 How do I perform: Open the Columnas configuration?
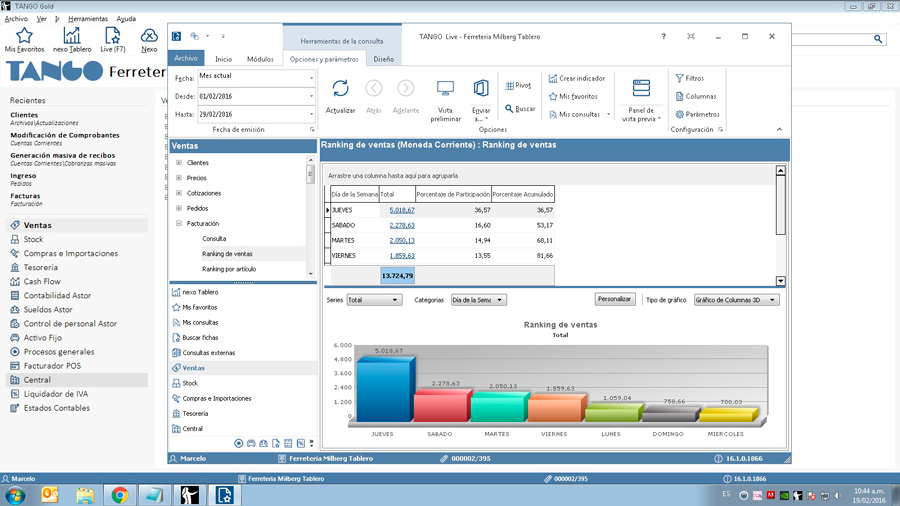pyautogui.click(x=696, y=96)
